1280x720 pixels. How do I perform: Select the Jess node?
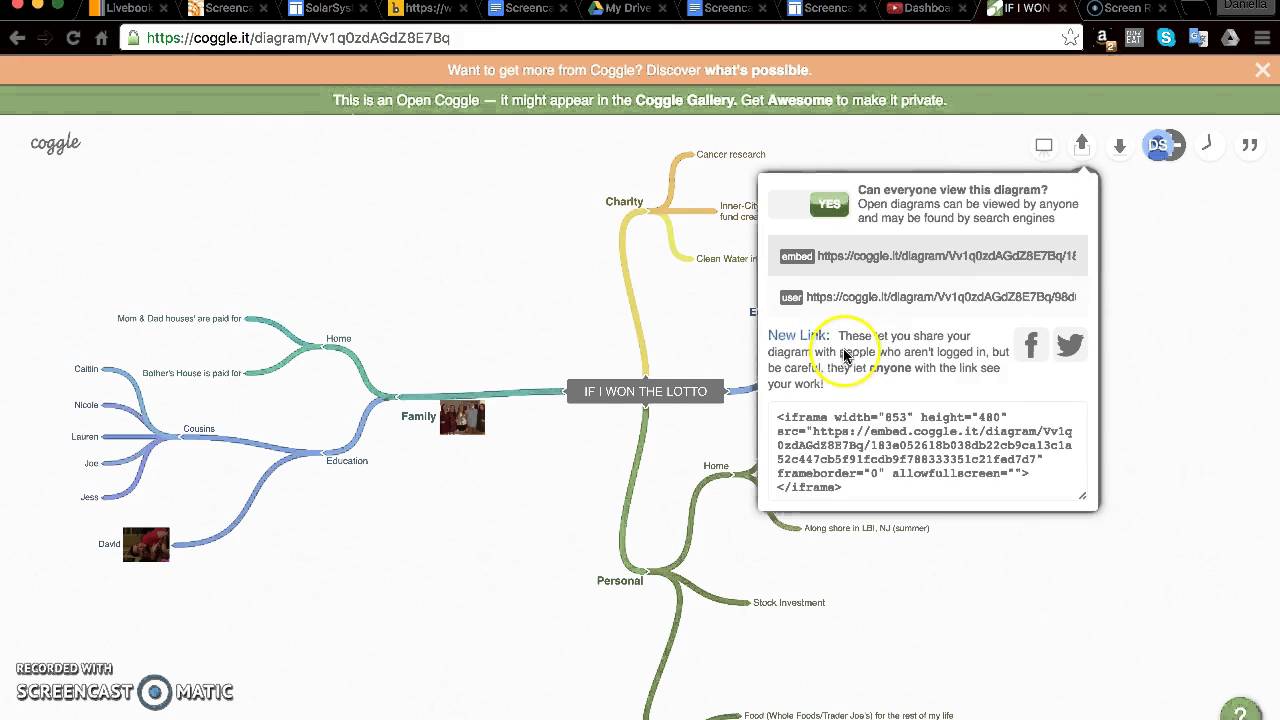click(x=89, y=497)
